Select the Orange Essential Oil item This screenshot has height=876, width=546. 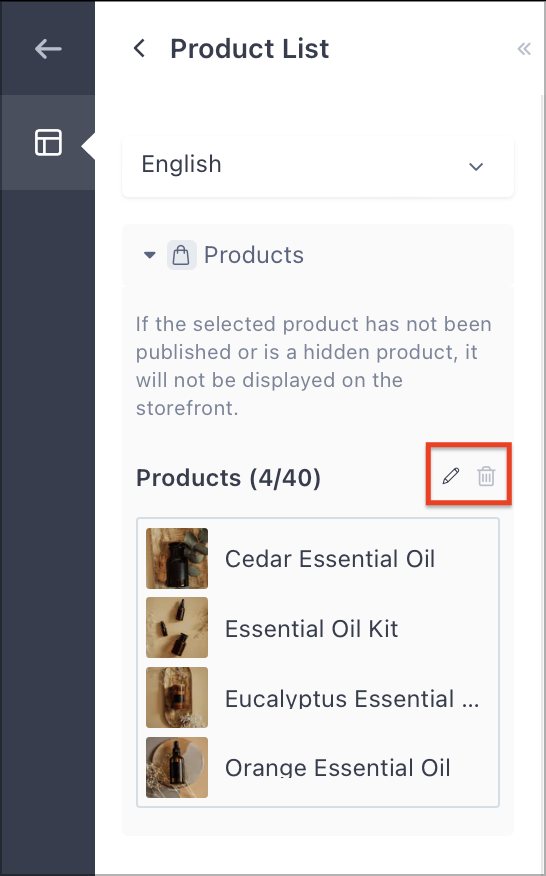(x=317, y=768)
